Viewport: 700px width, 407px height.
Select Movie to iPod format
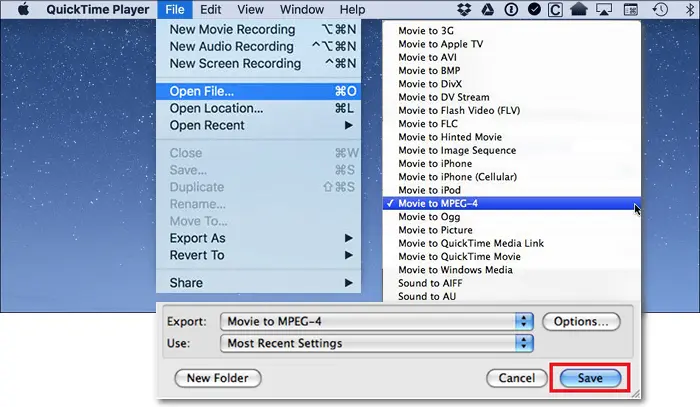coord(512,190)
